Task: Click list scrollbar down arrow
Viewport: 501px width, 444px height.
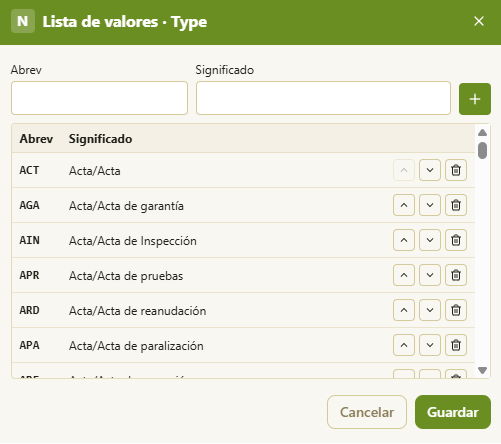Action: coord(482,370)
